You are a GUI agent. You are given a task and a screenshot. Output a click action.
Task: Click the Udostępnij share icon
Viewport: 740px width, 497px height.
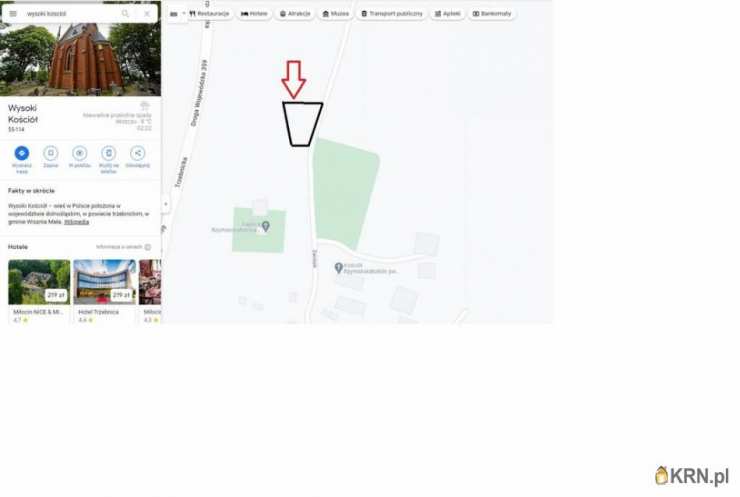click(x=138, y=153)
